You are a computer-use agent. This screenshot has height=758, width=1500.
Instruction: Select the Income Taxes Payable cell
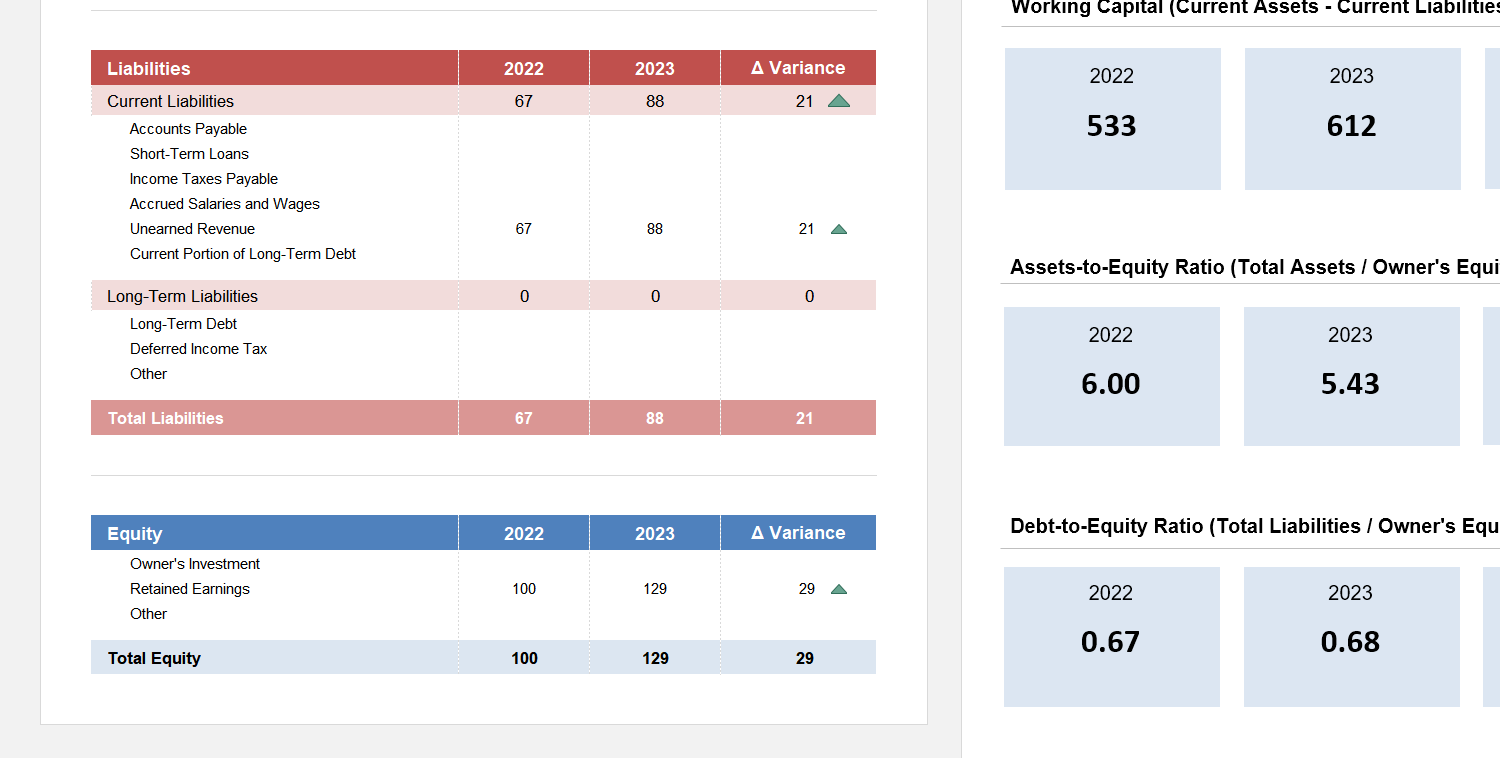(x=203, y=178)
